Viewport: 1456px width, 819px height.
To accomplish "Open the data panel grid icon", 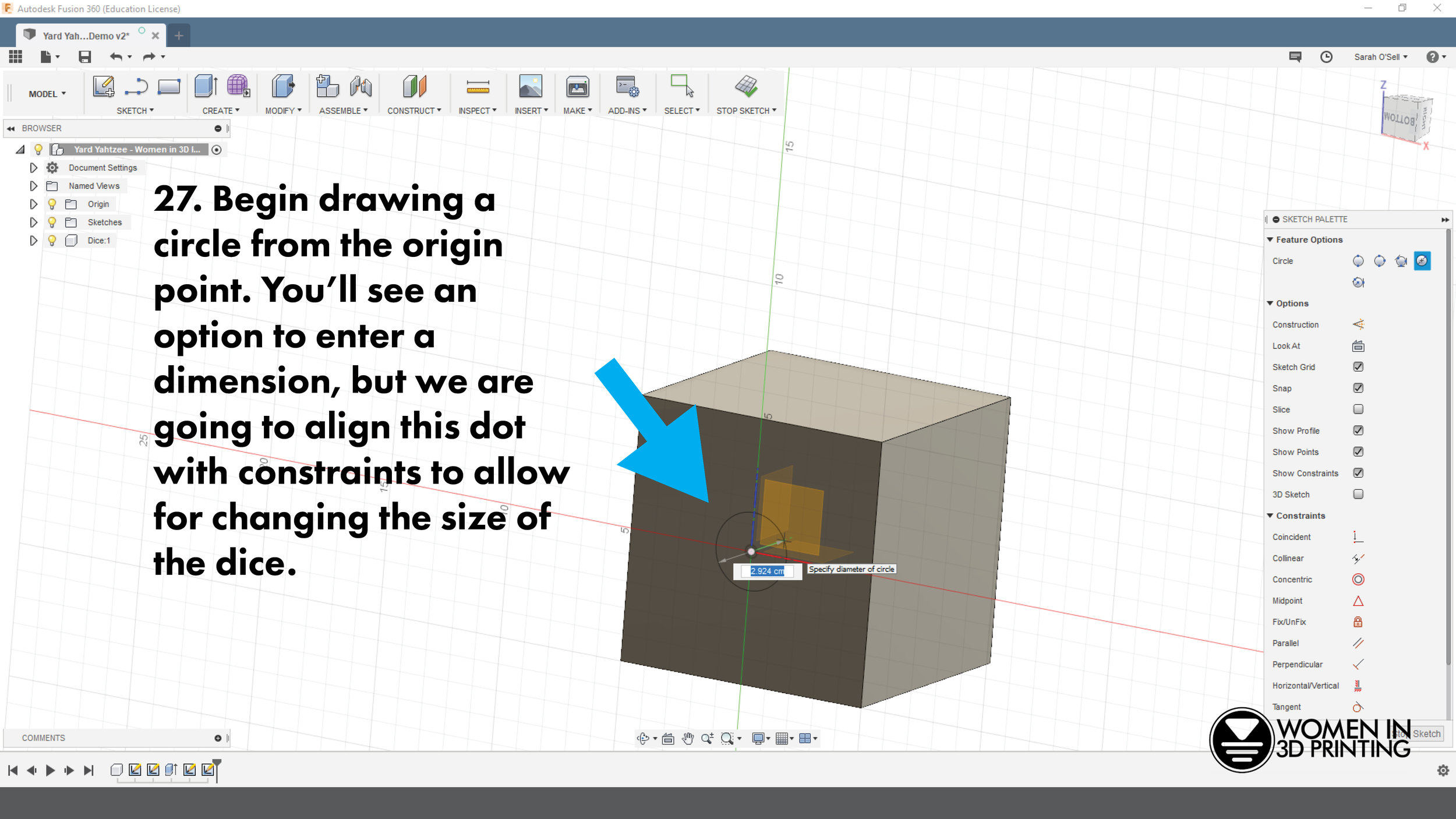I will (x=16, y=57).
